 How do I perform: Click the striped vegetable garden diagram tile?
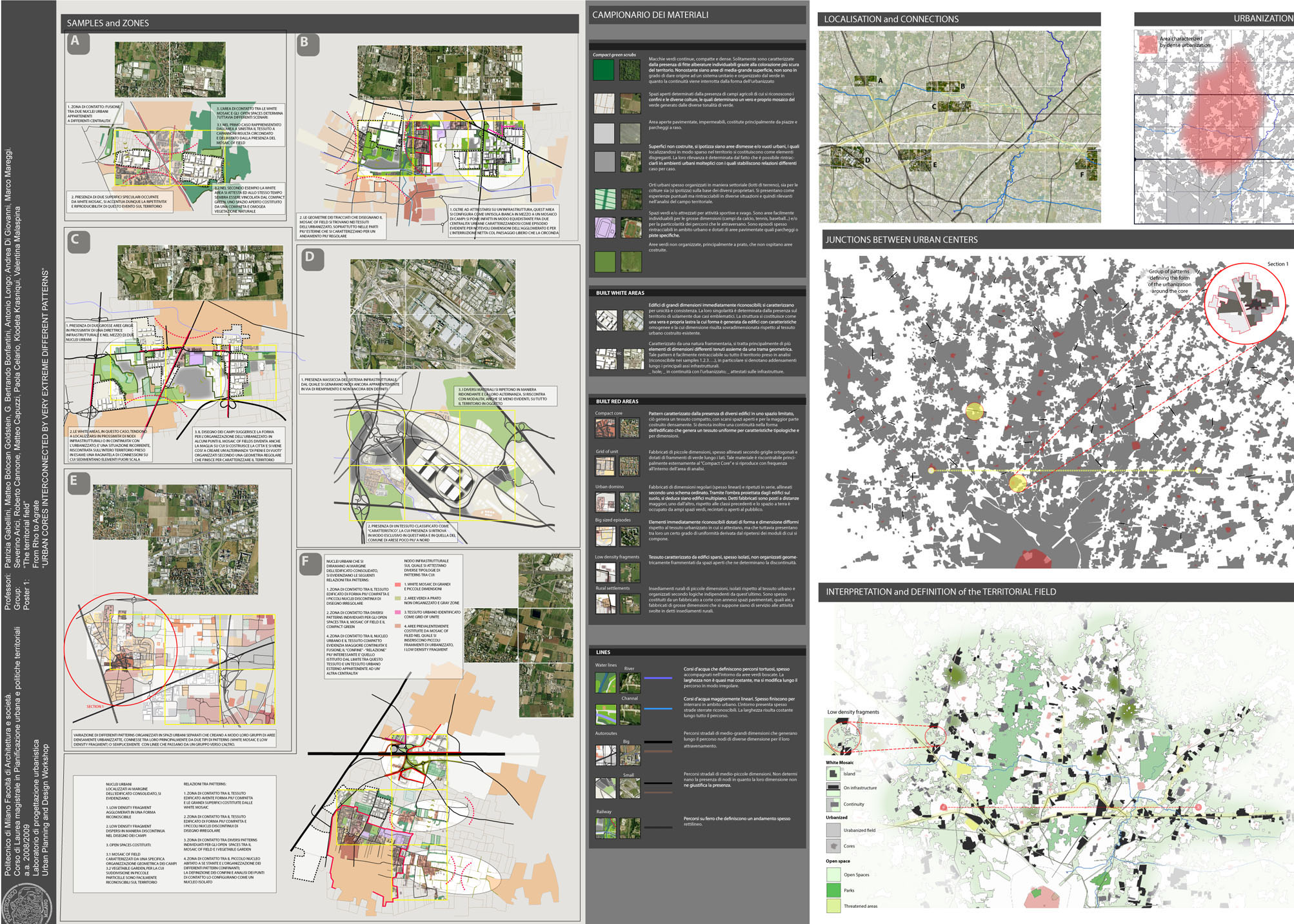click(604, 199)
